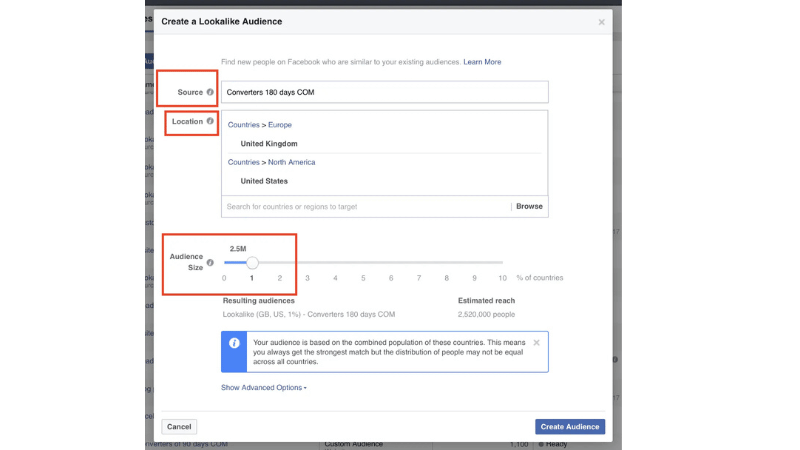Expand Show Advanced Options
Screen dimensions: 800x450
(x=263, y=387)
